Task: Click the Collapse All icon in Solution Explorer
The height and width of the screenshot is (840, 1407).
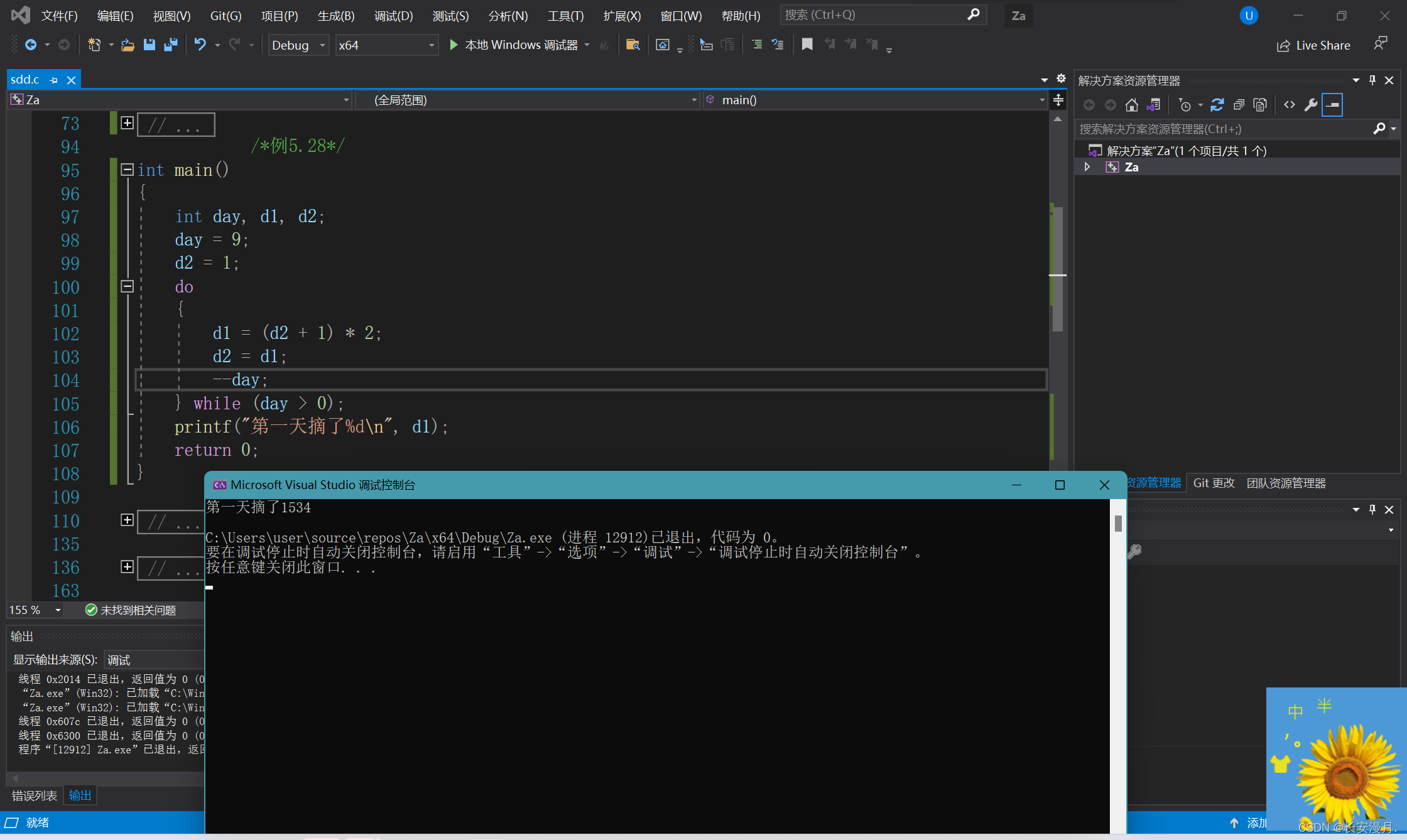Action: pos(1239,105)
